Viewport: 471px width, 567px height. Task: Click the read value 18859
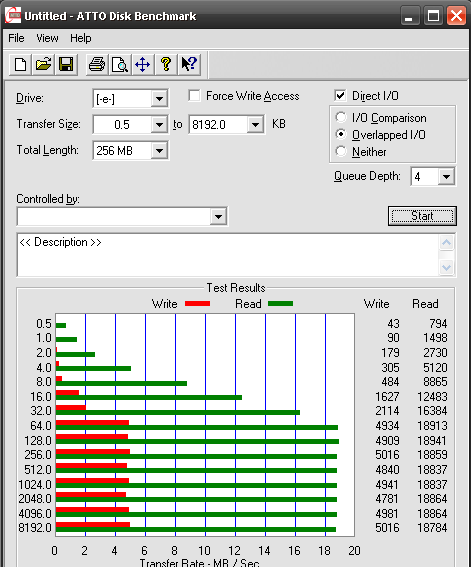tap(432, 455)
